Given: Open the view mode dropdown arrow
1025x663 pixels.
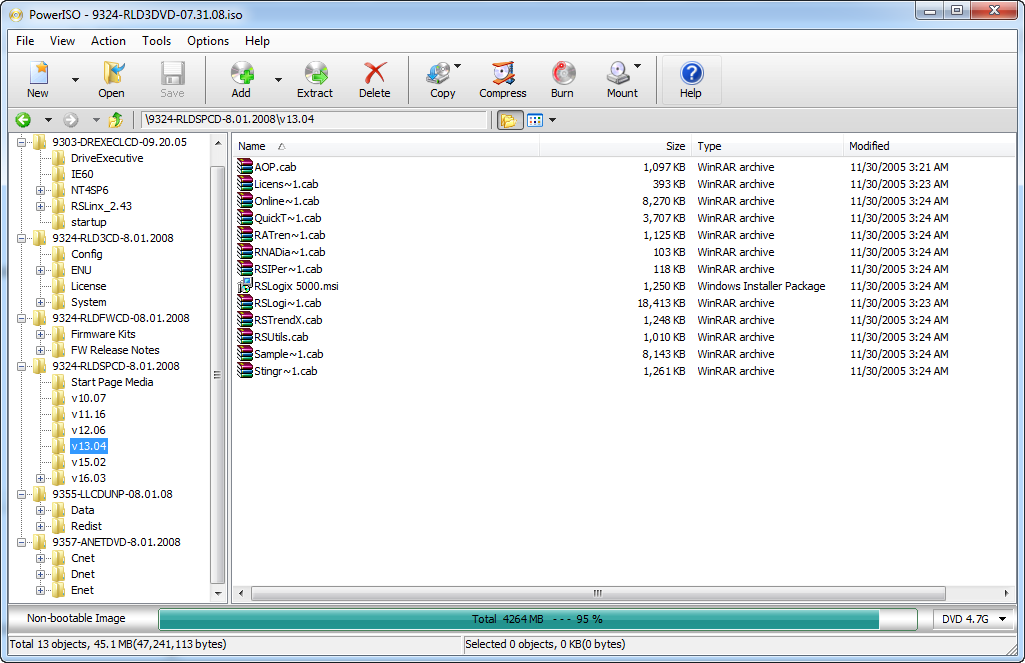Looking at the screenshot, I should [552, 120].
